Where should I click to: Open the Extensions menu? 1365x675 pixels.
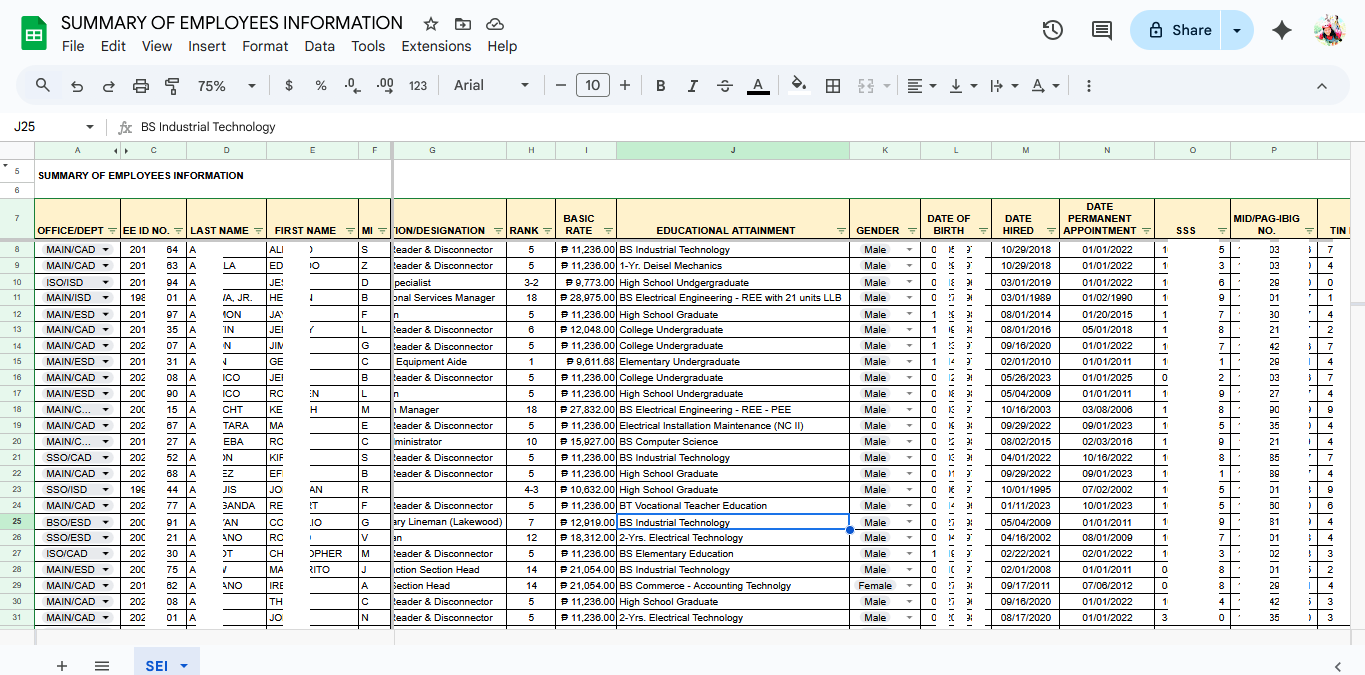pyautogui.click(x=436, y=46)
